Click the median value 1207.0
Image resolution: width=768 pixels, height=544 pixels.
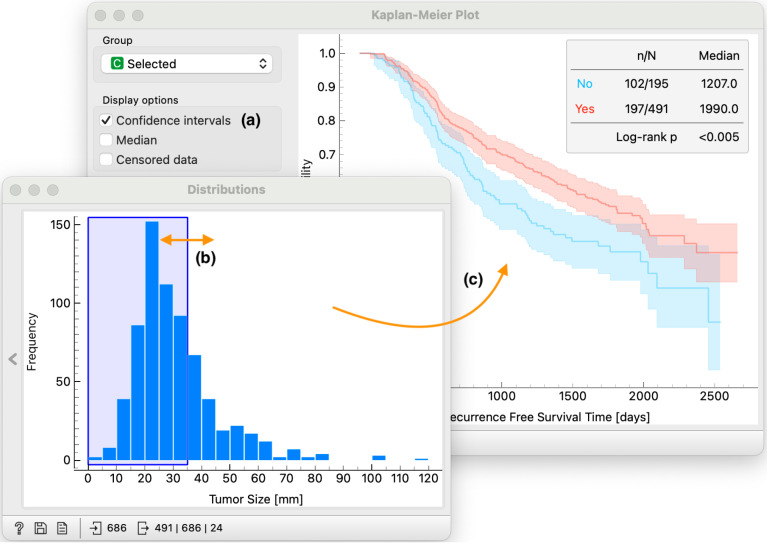click(719, 84)
